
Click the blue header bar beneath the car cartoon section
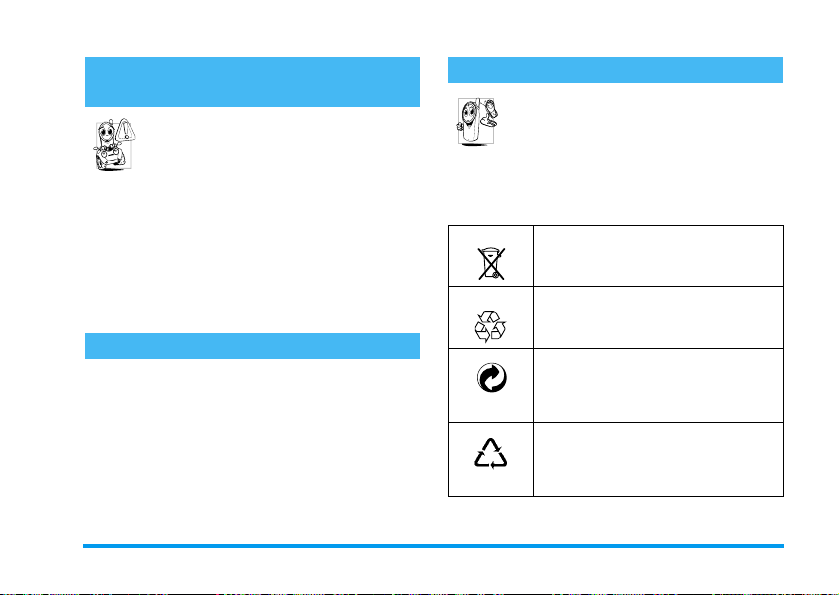(x=252, y=346)
